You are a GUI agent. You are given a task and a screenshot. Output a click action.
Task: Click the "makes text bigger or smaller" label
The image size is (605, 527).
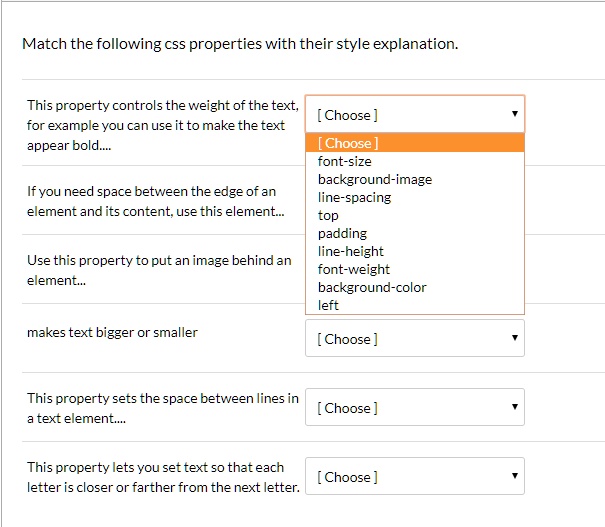pyautogui.click(x=112, y=332)
